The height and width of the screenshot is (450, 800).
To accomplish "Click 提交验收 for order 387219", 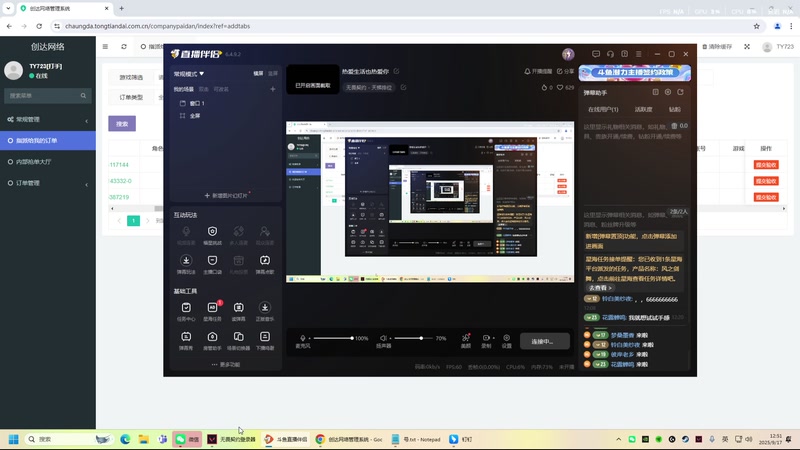I will tap(766, 197).
